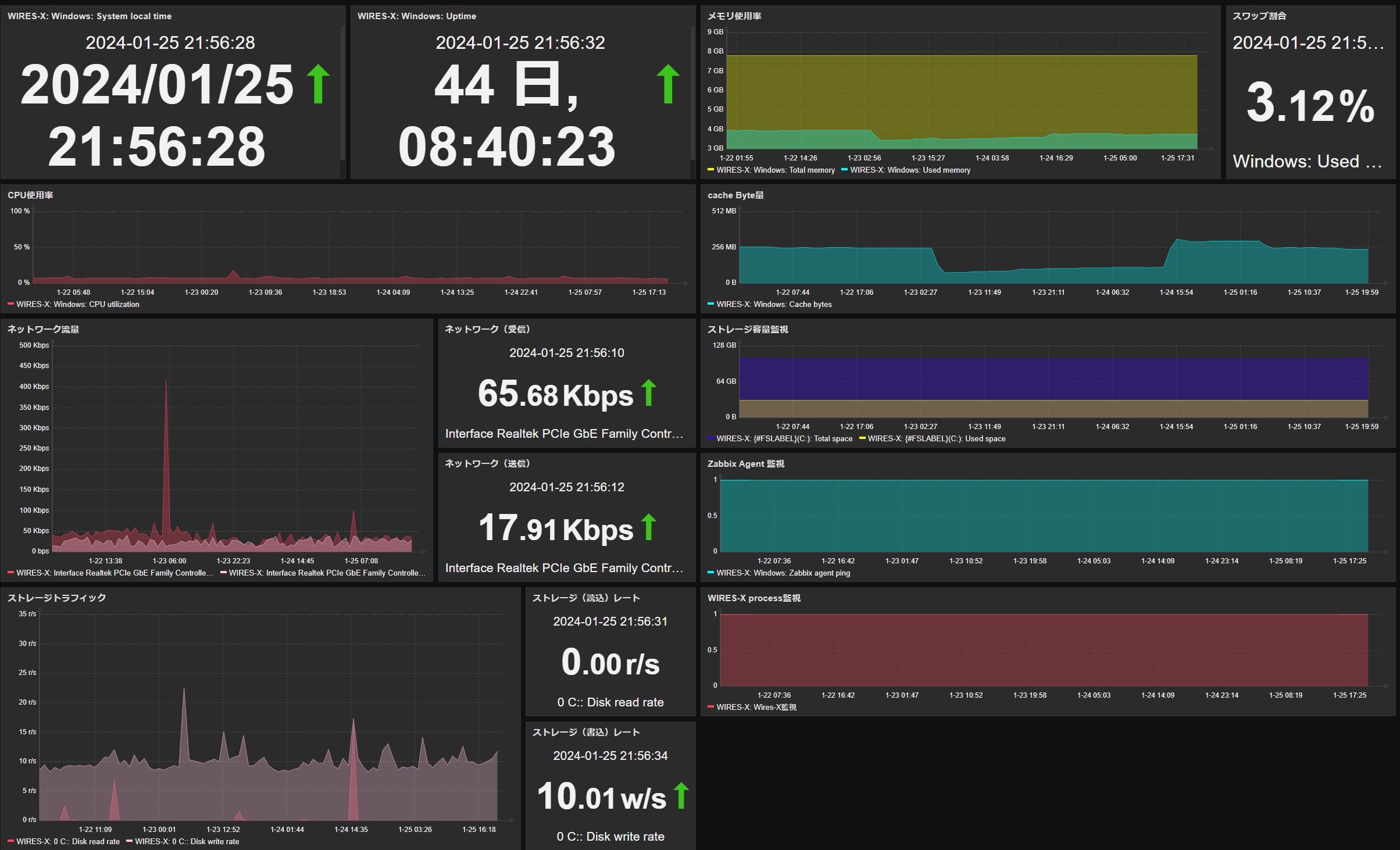Click the 'WIRES-X: Wires-X監視' legend label
Screen dimensions: 1400x850
coord(756,707)
